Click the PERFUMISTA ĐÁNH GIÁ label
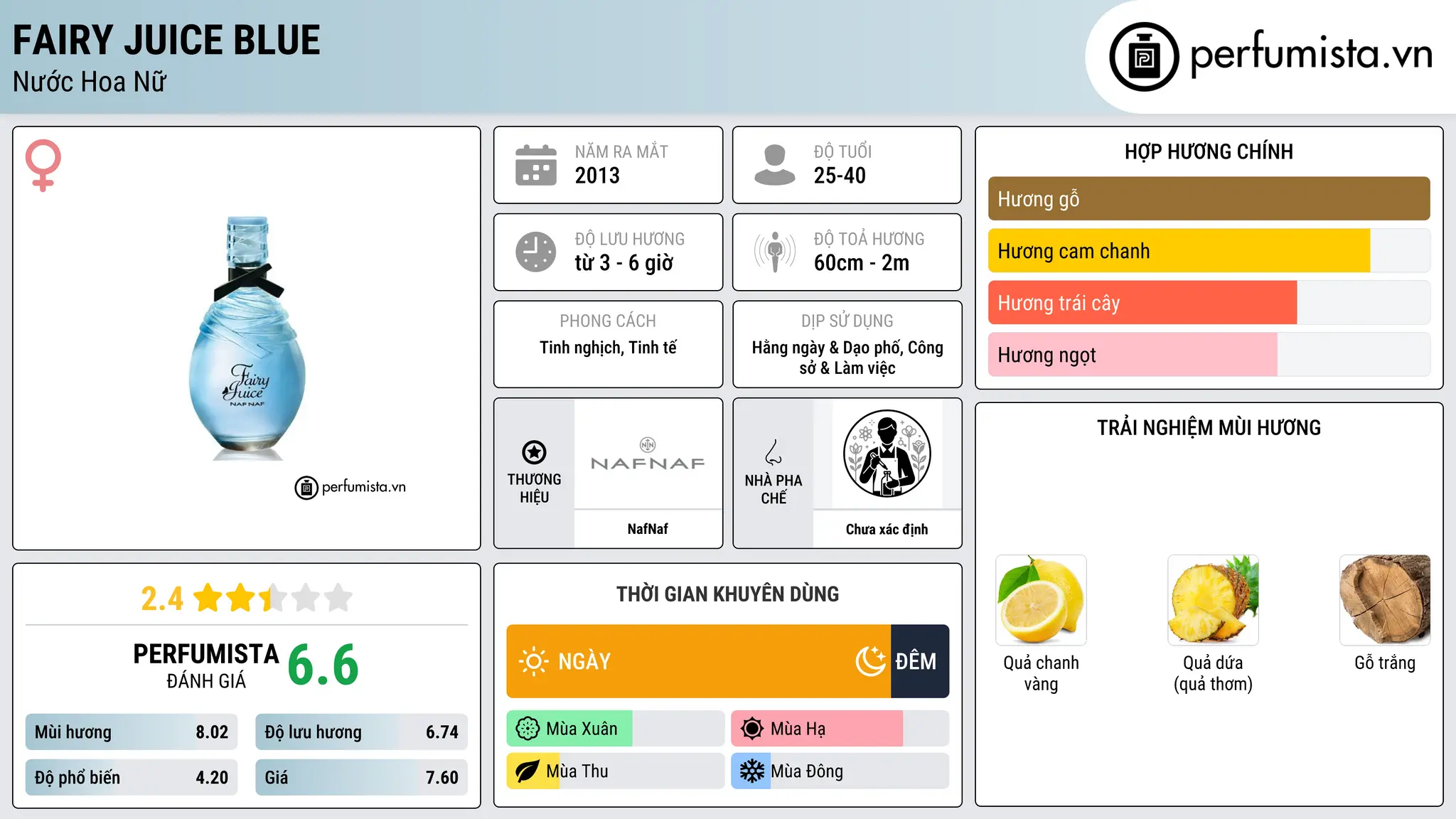 [206, 665]
